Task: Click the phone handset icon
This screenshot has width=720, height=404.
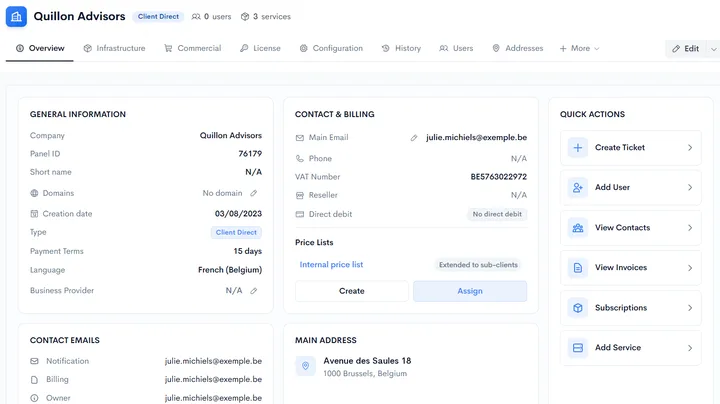Action: click(x=300, y=158)
